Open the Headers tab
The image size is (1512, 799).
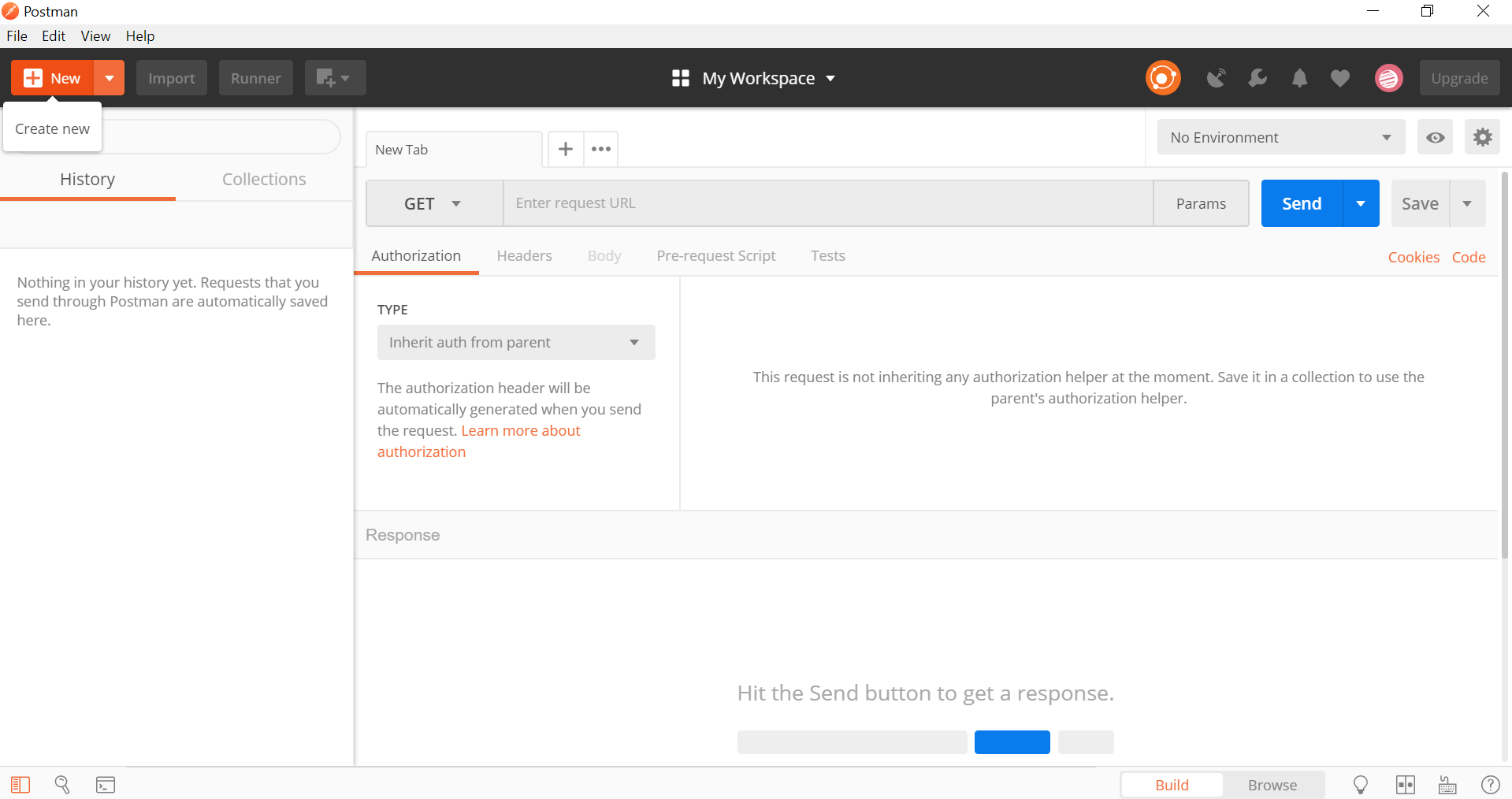[x=524, y=256]
